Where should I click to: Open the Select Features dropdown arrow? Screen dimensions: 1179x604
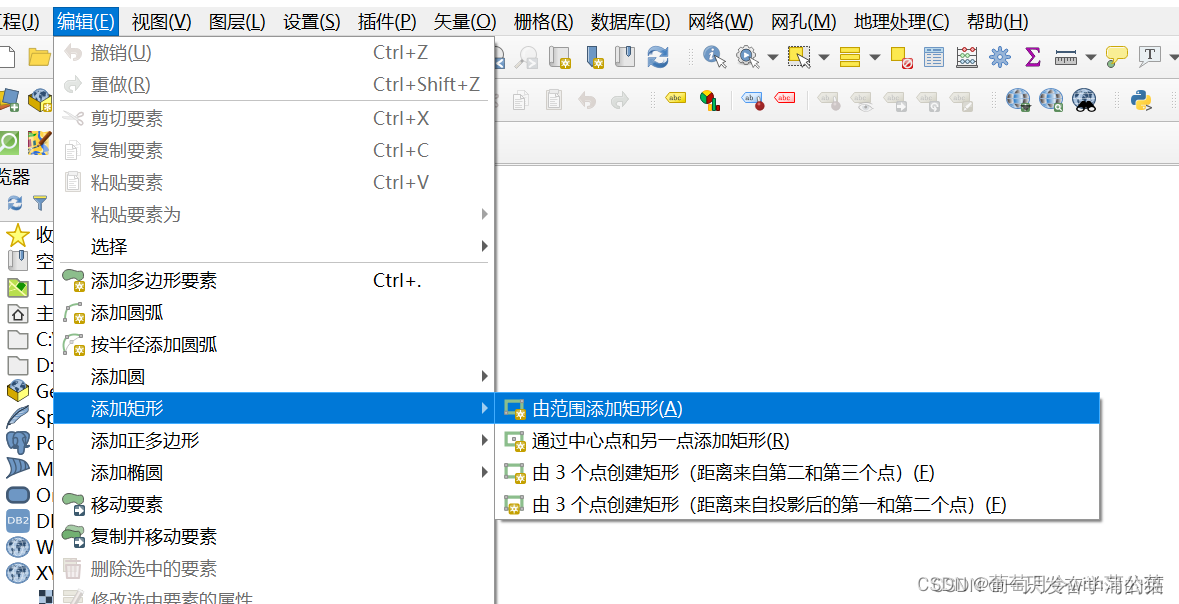824,57
